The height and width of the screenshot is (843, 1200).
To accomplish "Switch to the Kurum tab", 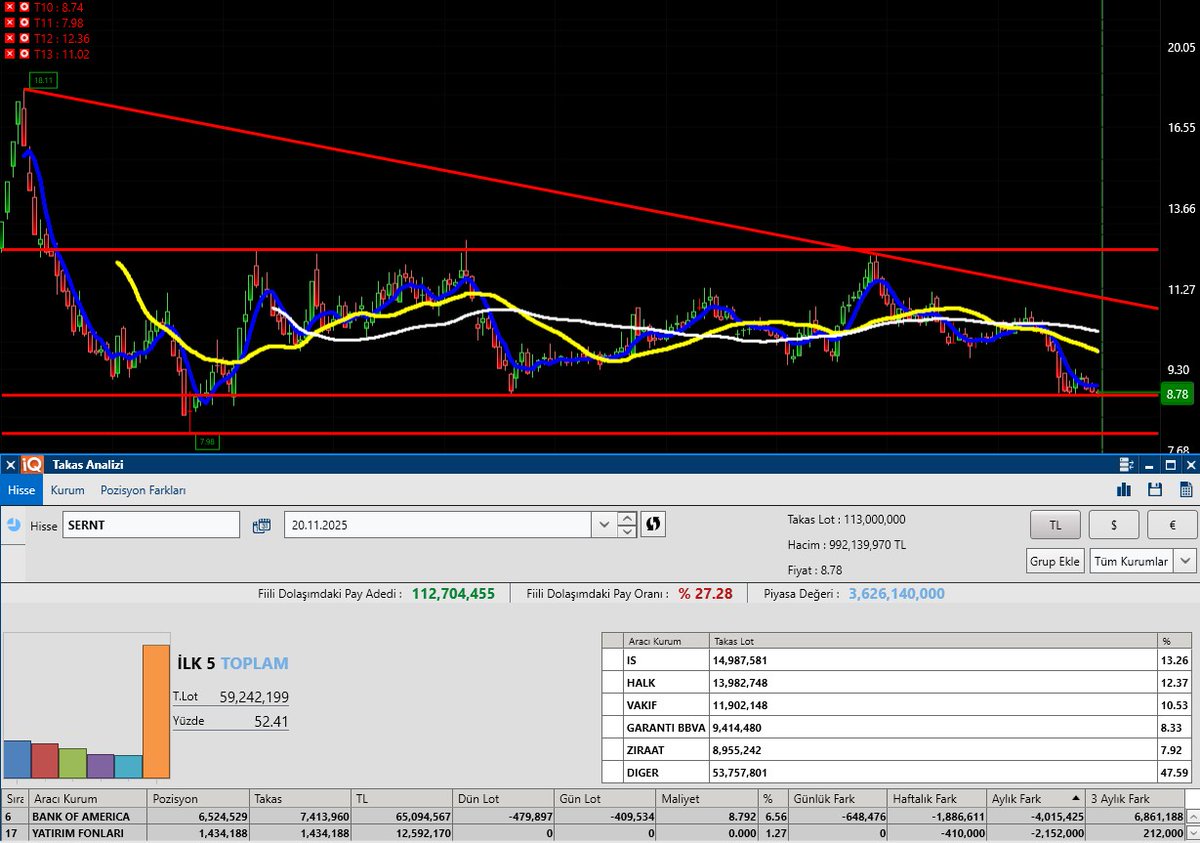I will click(x=68, y=490).
